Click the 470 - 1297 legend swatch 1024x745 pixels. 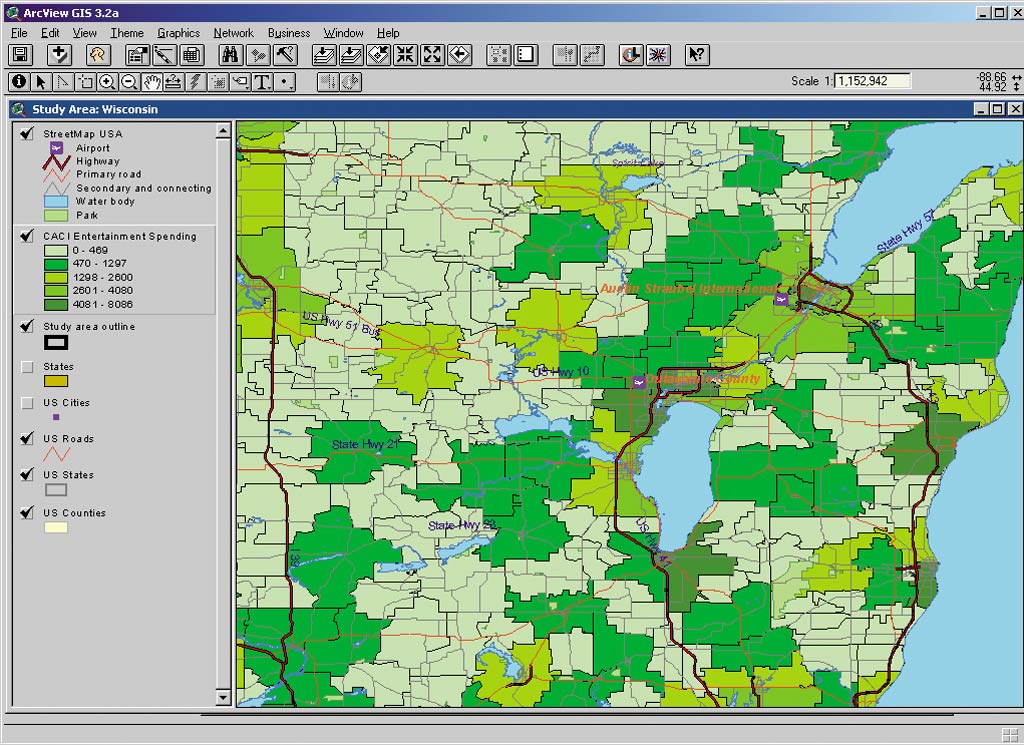[56, 264]
